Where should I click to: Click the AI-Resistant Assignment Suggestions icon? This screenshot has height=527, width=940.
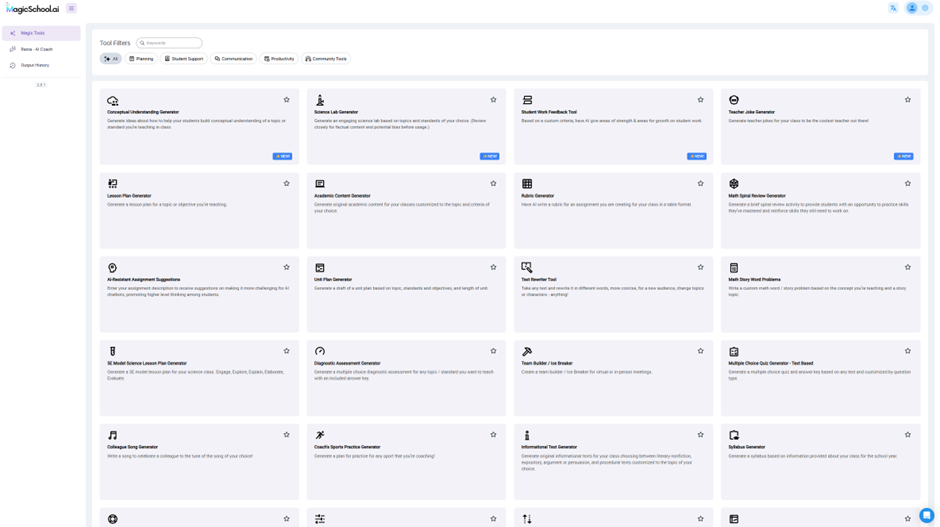pyautogui.click(x=113, y=267)
